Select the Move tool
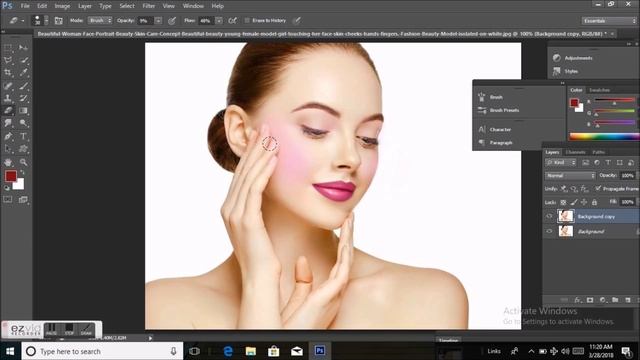The image size is (640, 360). [23, 48]
